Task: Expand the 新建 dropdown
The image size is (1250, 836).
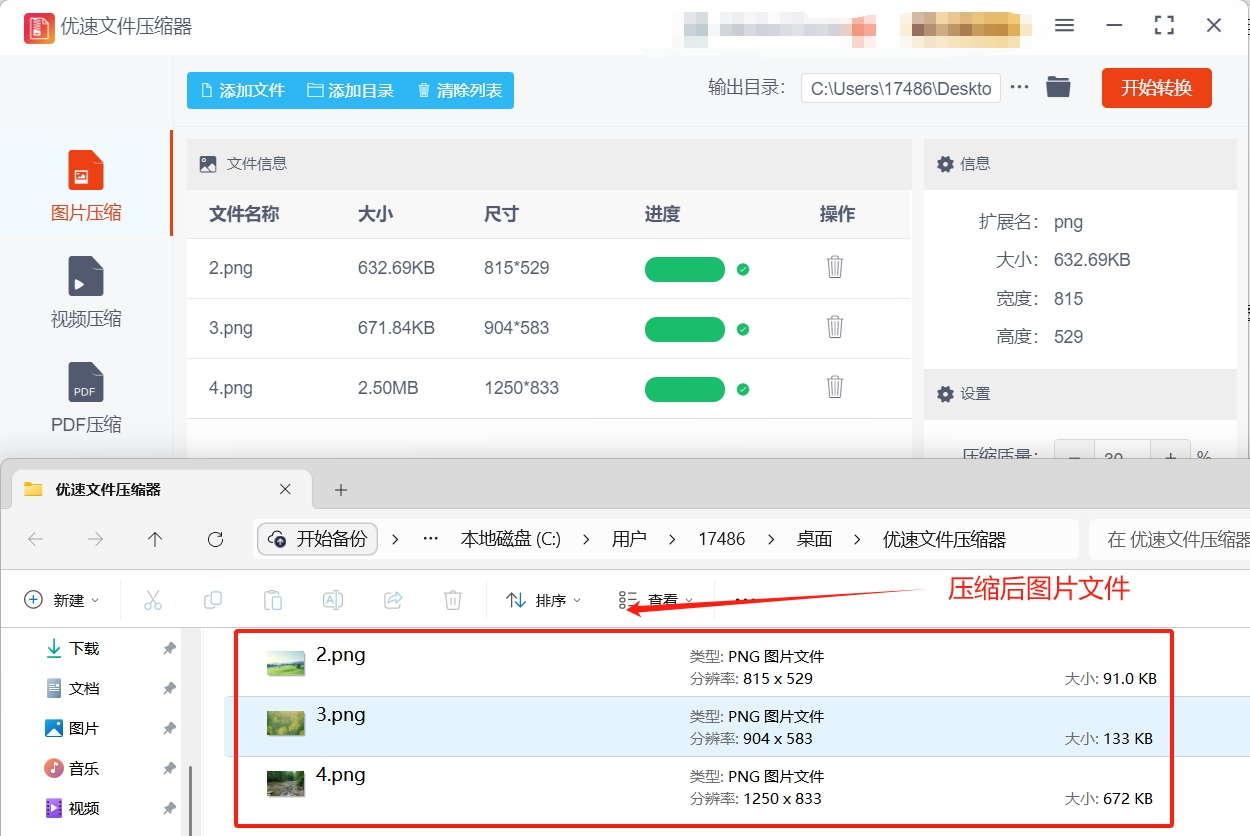Action: pyautogui.click(x=62, y=599)
